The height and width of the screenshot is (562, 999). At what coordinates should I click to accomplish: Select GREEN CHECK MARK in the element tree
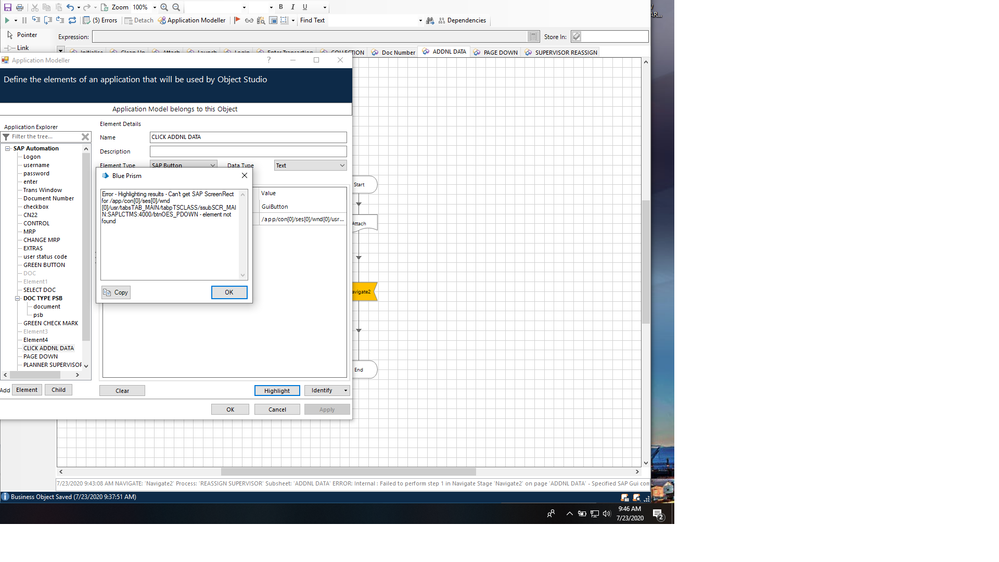[50, 324]
